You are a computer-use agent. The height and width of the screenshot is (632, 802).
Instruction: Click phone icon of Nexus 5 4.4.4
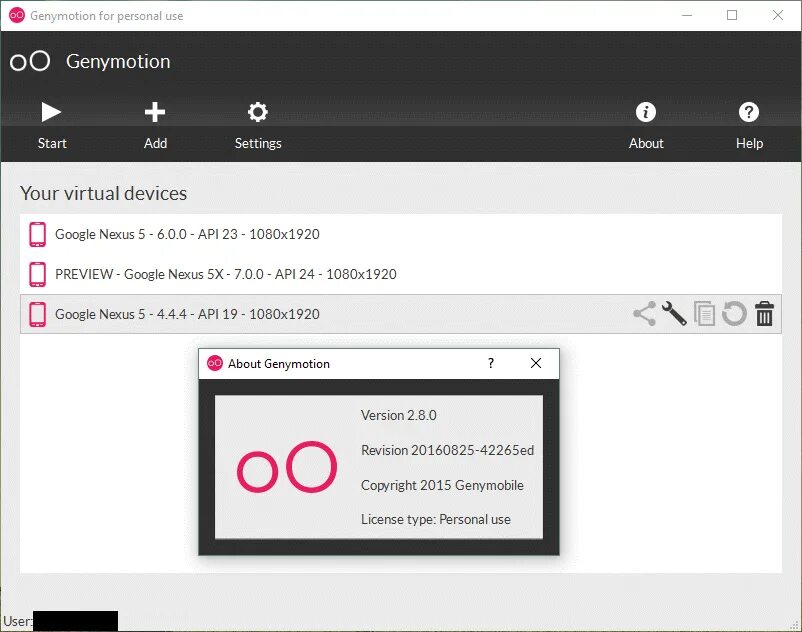click(x=37, y=314)
